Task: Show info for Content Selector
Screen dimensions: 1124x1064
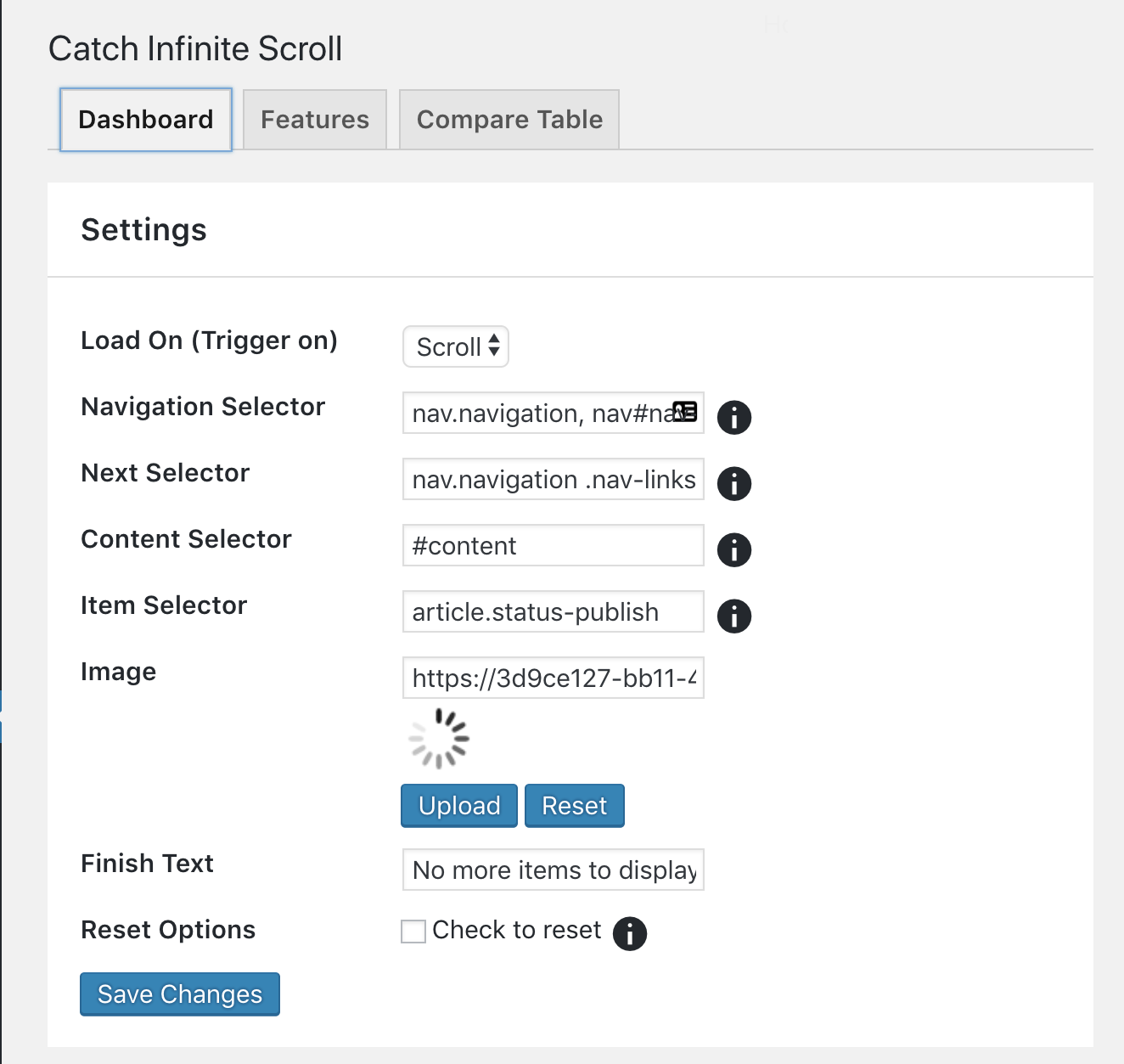Action: coord(734,549)
